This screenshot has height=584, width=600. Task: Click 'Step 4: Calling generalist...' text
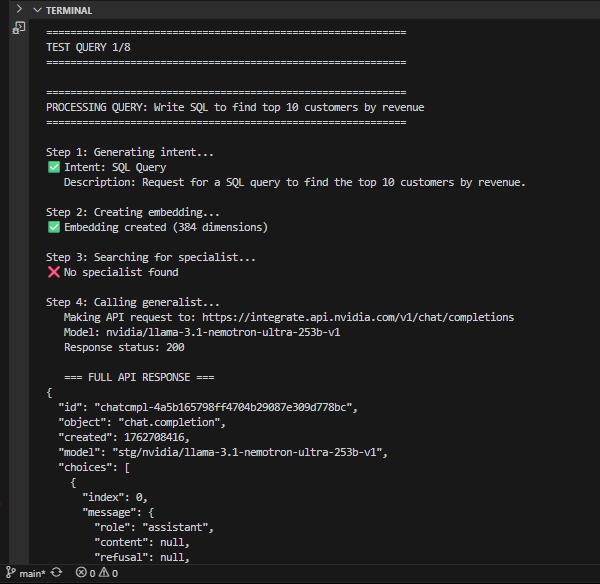[133, 302]
